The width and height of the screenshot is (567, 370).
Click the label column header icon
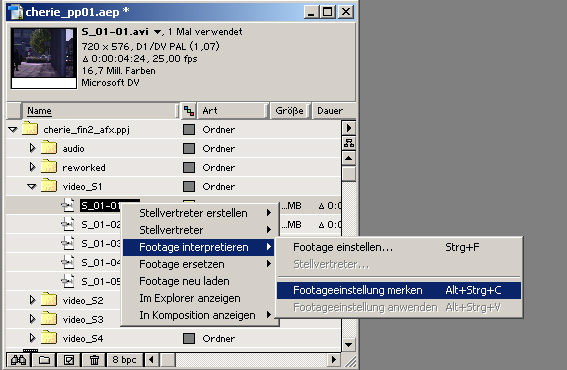(x=189, y=111)
